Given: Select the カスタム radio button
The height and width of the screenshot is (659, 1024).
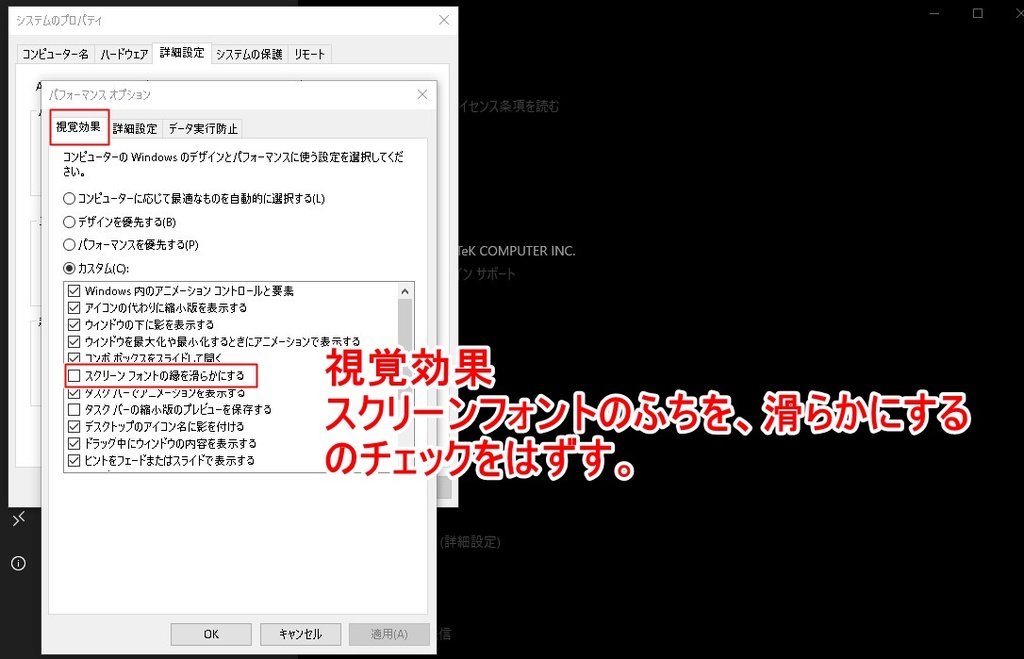Looking at the screenshot, I should click(69, 268).
